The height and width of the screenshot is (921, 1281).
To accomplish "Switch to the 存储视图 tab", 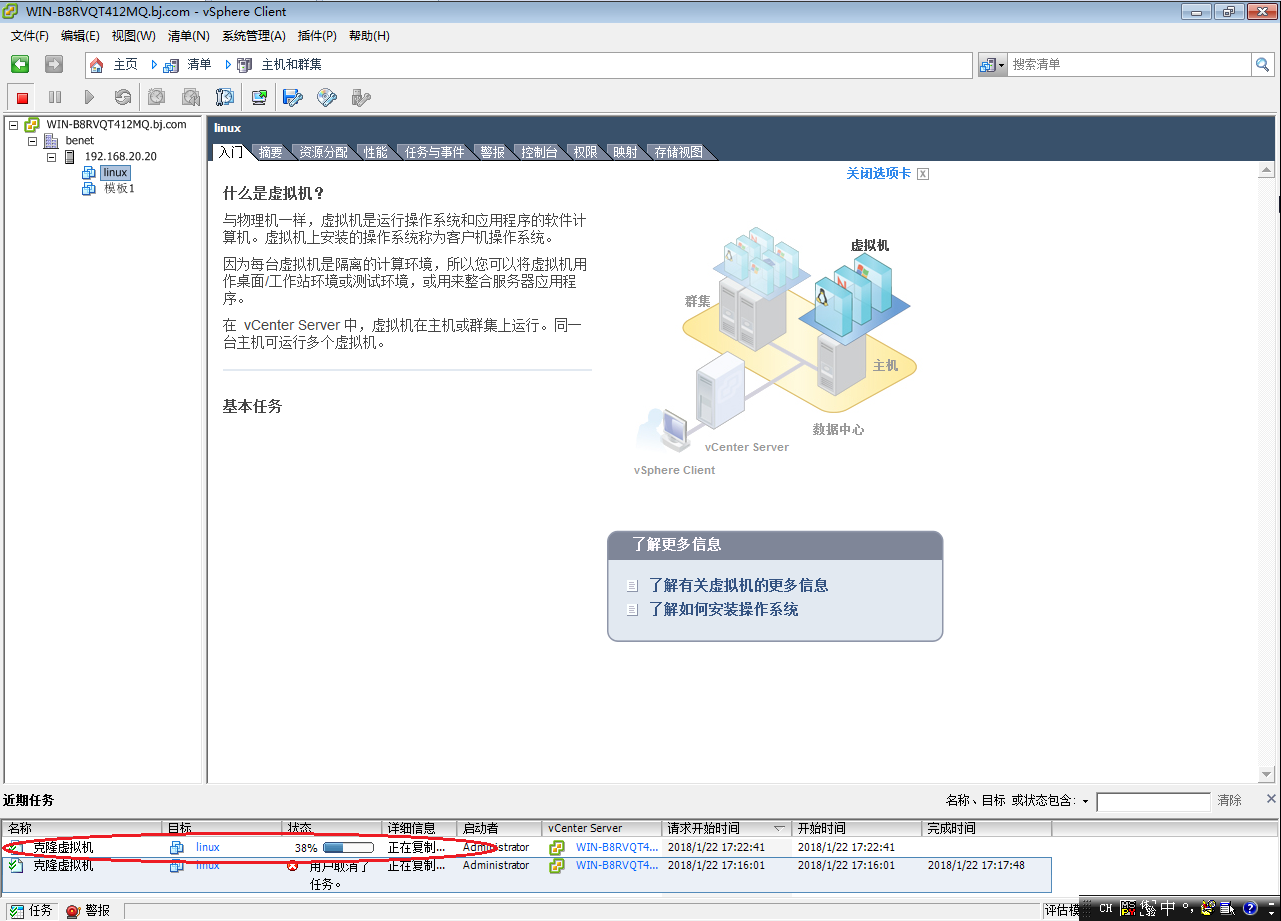I will pyautogui.click(x=678, y=153).
